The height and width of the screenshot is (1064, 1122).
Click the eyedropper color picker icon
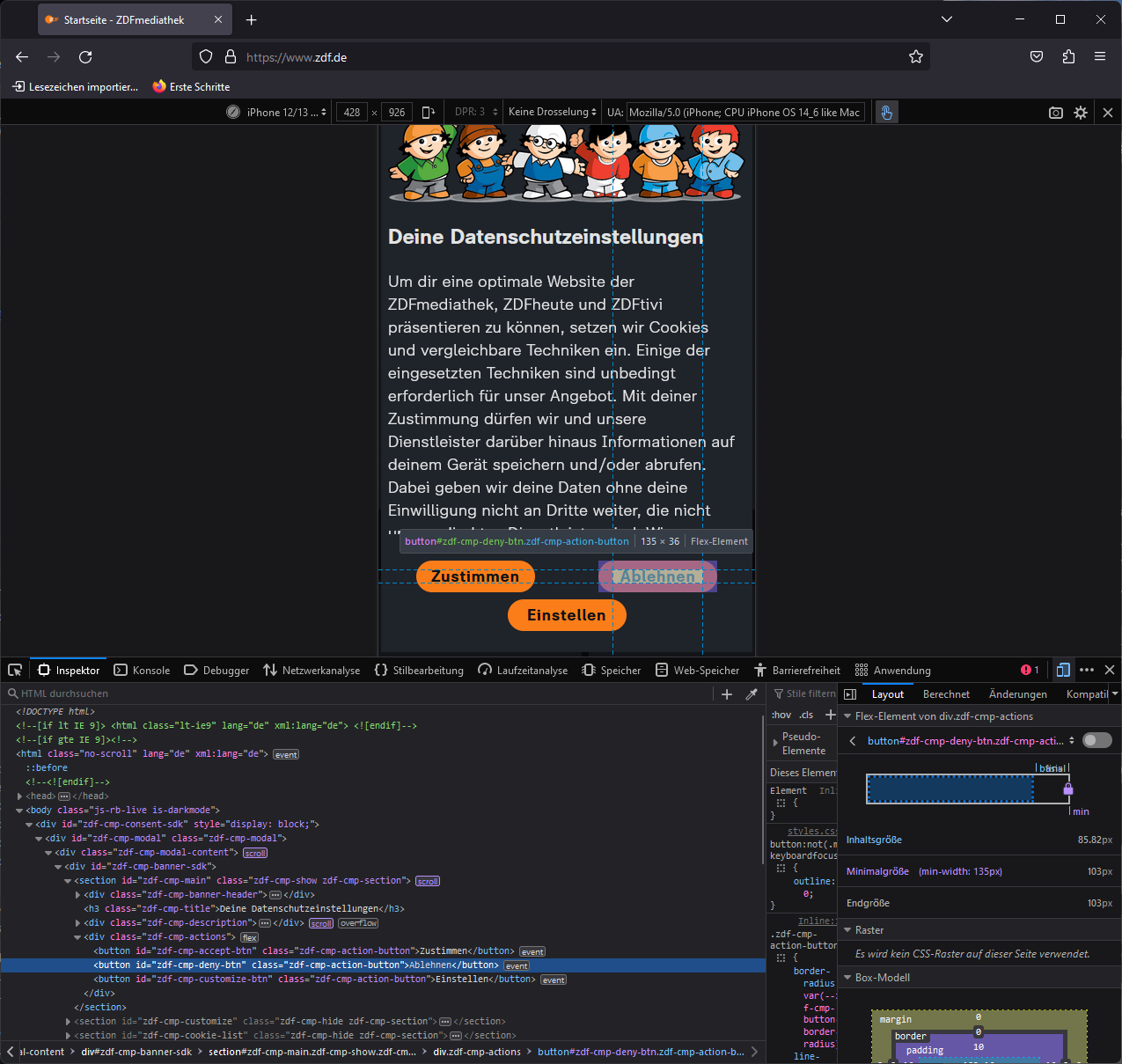point(752,693)
